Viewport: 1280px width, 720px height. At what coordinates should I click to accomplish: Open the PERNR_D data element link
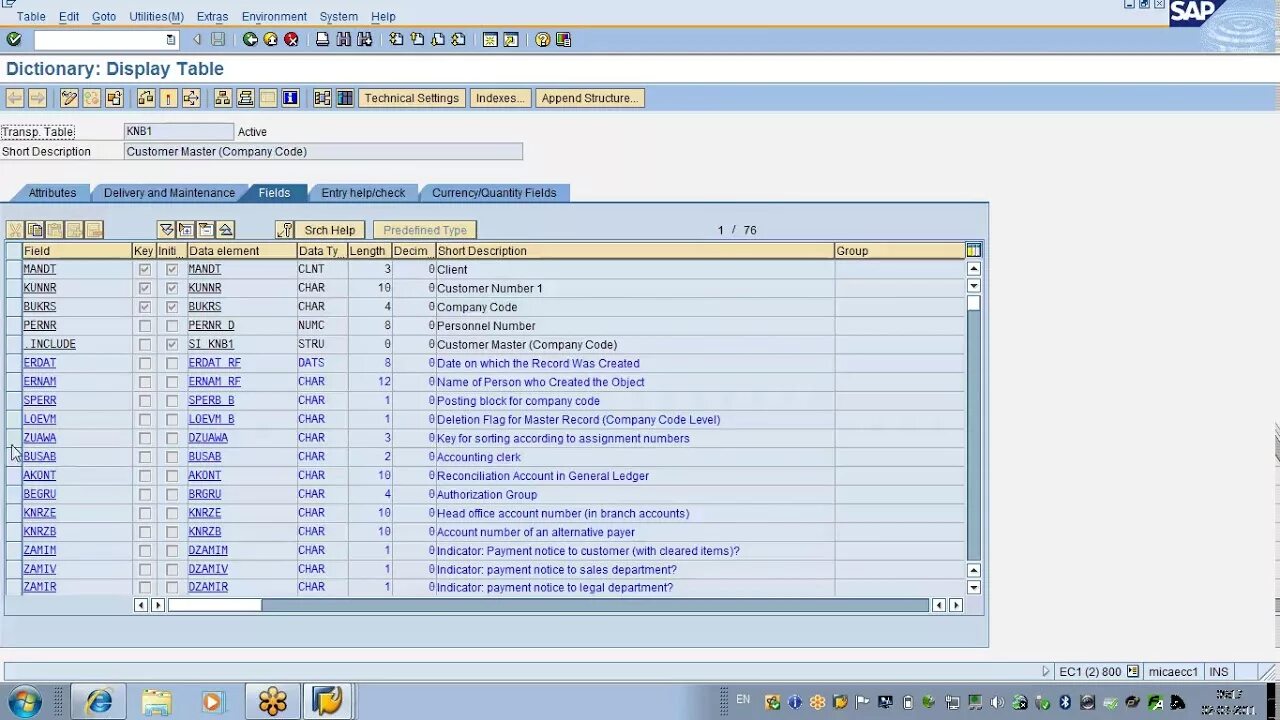click(211, 326)
